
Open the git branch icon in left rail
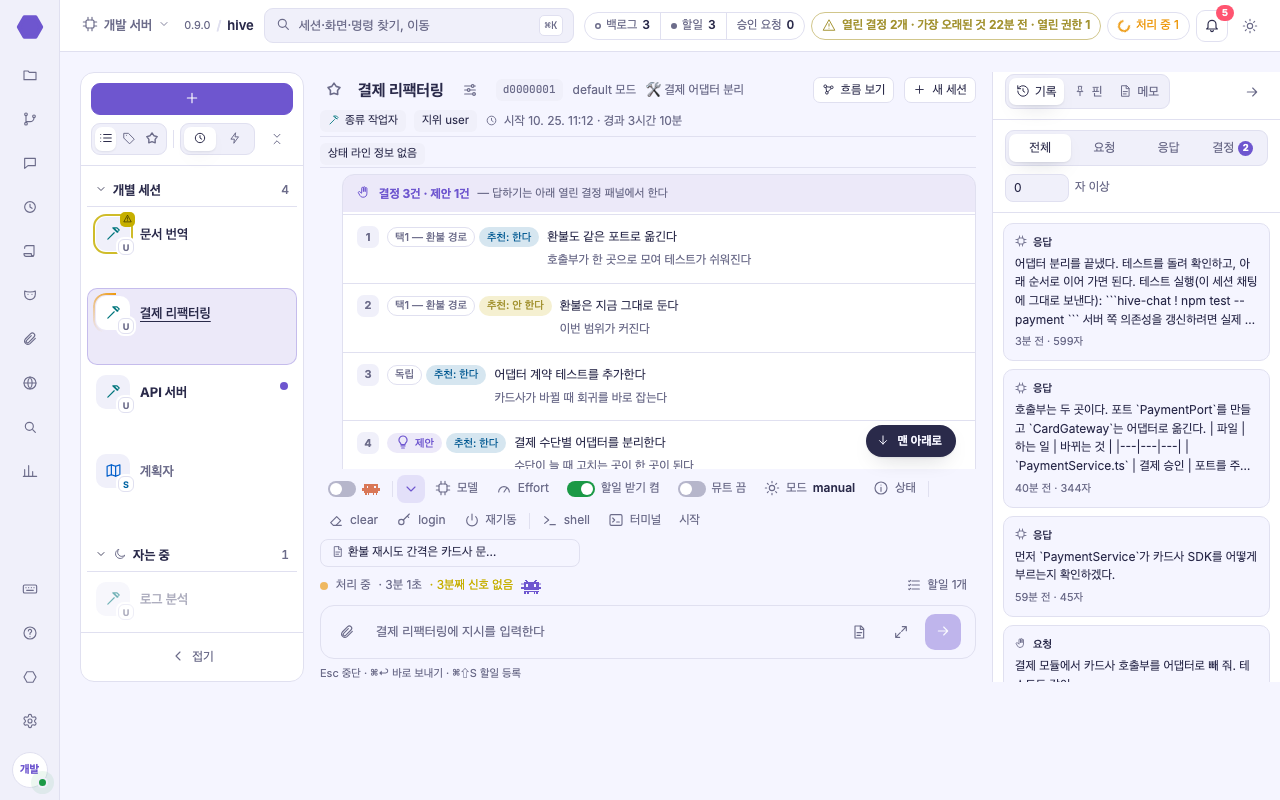click(x=30, y=119)
